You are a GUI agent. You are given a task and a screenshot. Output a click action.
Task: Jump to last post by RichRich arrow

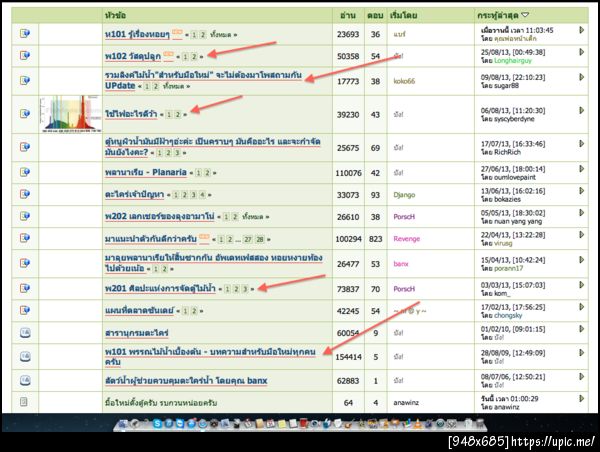(x=582, y=144)
